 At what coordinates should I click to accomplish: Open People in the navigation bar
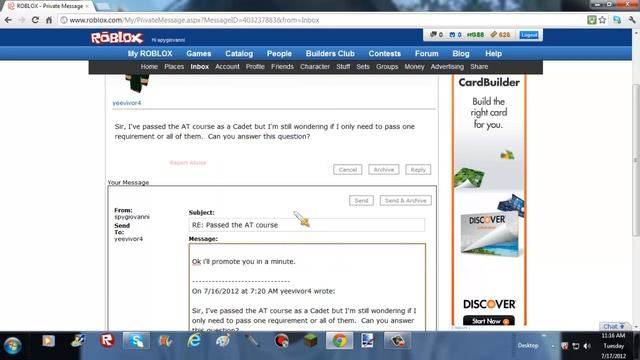click(x=279, y=53)
